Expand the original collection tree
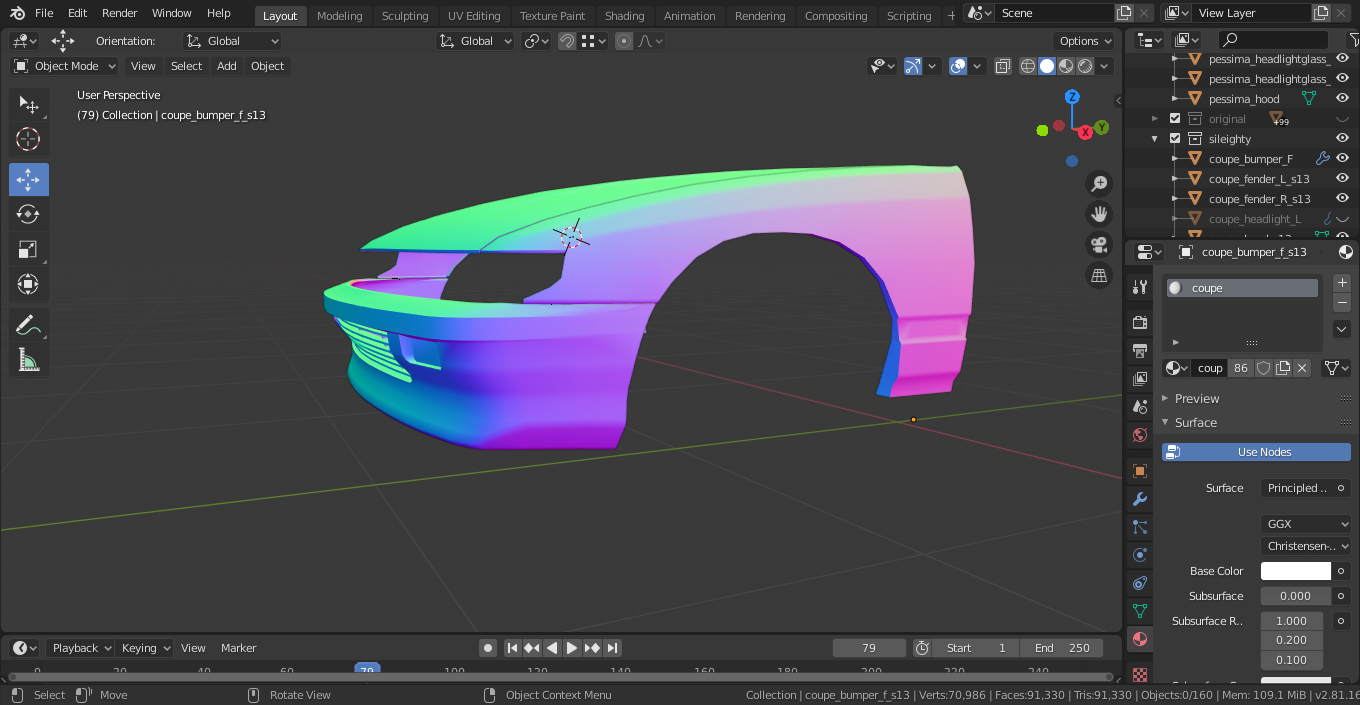 click(x=1155, y=119)
